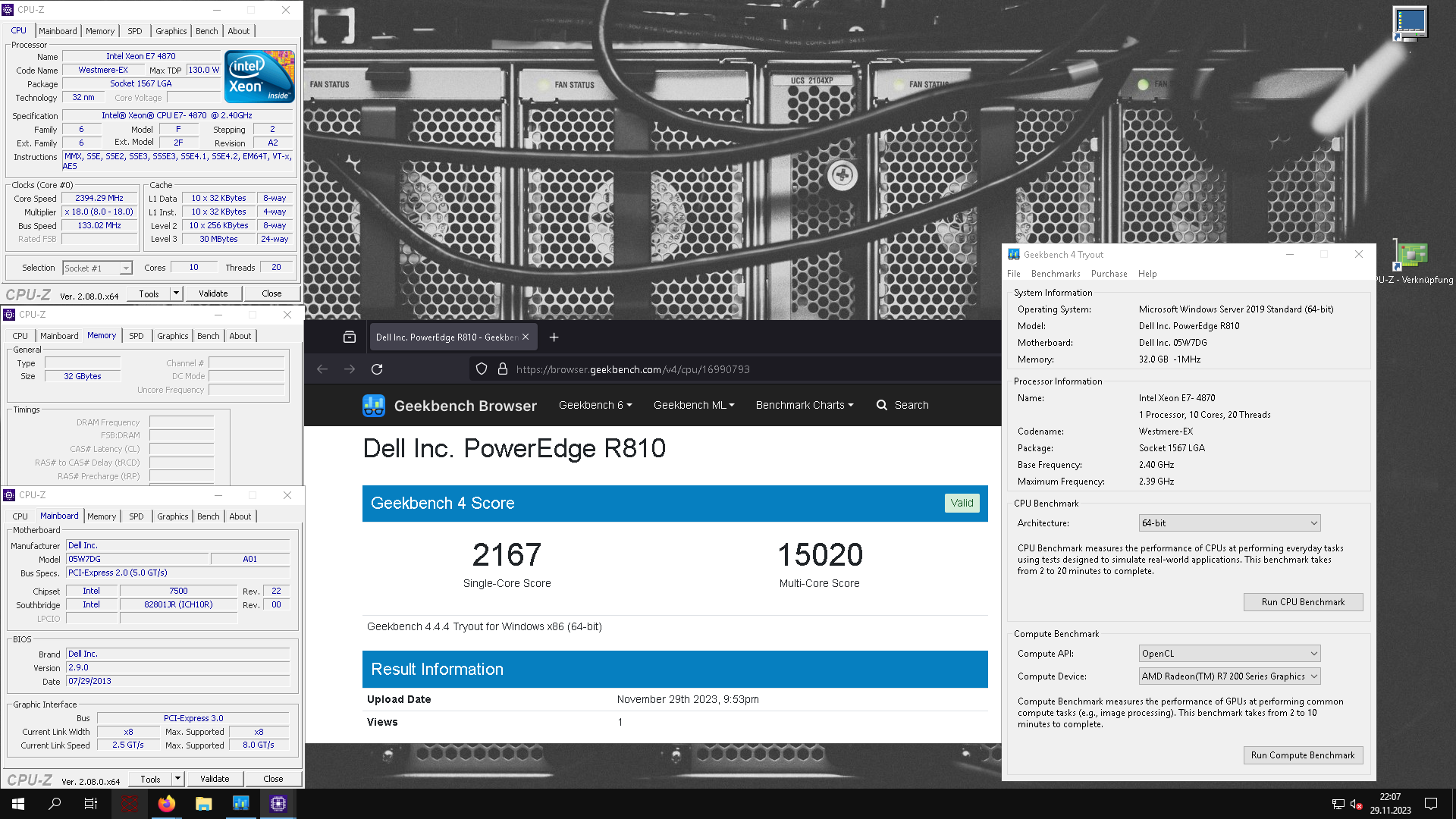The width and height of the screenshot is (1456, 819).
Task: Open Firefox from the taskbar
Action: coord(167,804)
